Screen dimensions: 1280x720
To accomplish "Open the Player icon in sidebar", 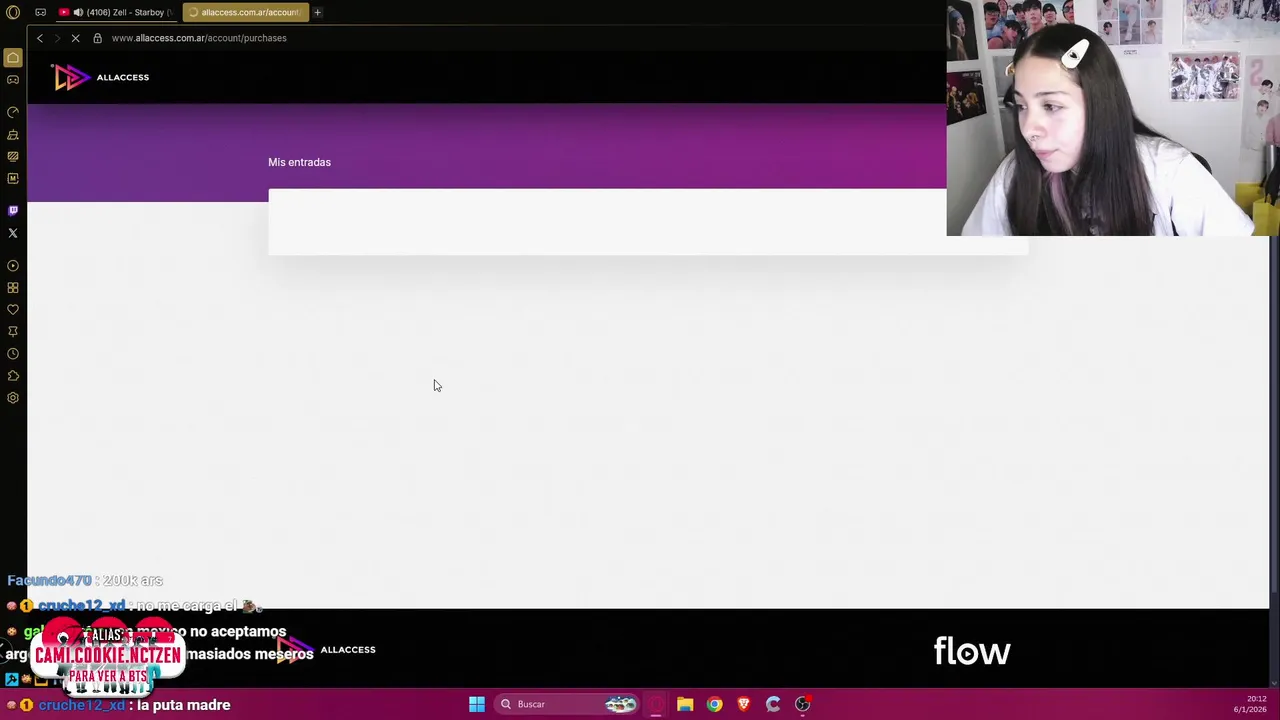I will 13,266.
